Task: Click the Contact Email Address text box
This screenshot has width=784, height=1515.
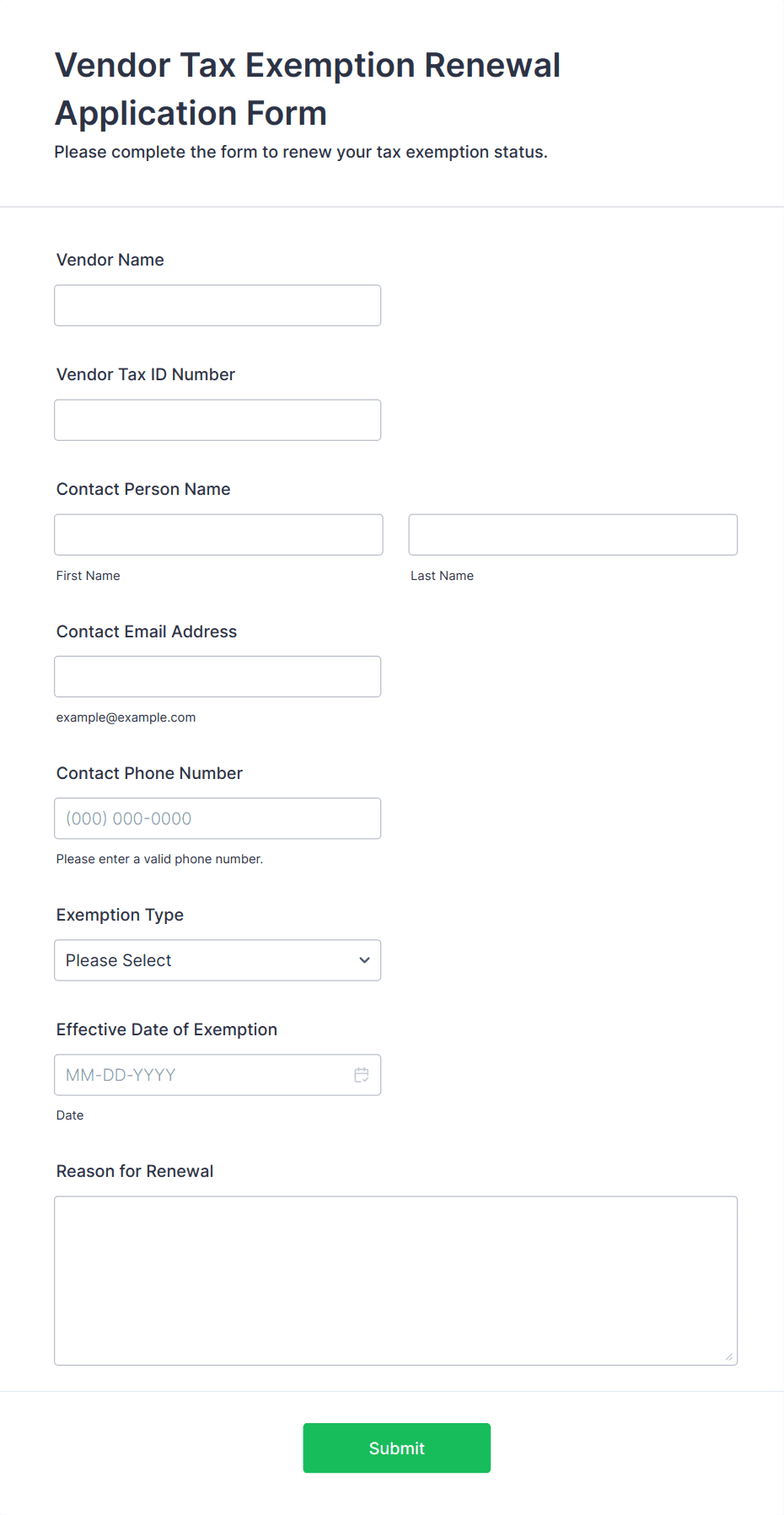Action: [217, 676]
